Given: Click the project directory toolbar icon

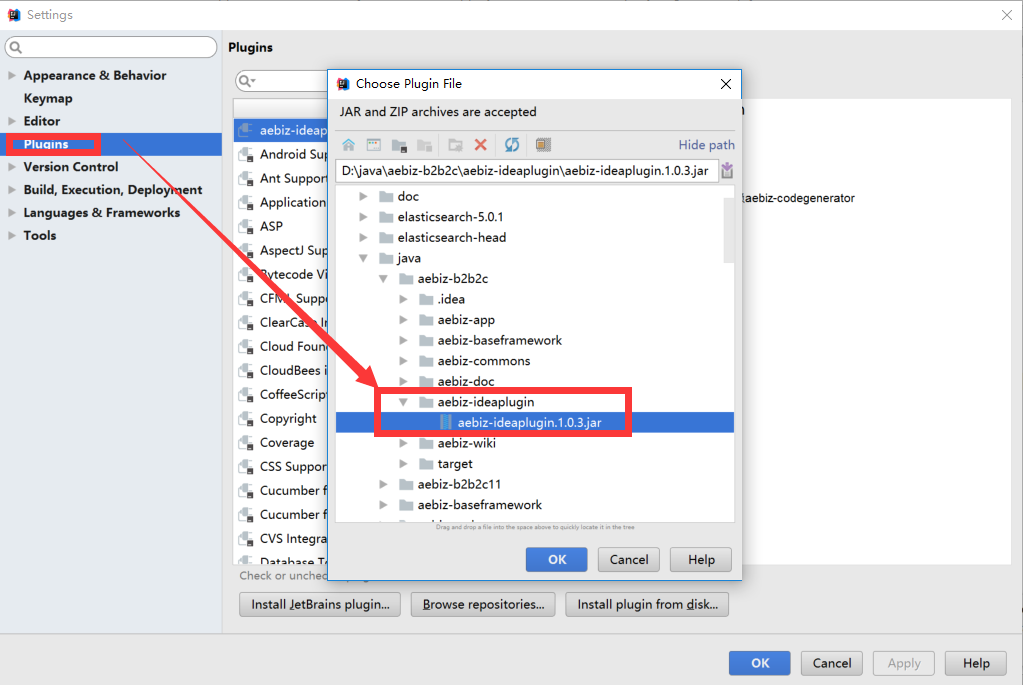Looking at the screenshot, I should pos(399,145).
